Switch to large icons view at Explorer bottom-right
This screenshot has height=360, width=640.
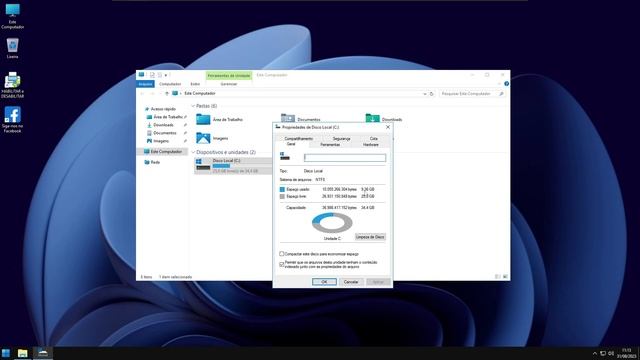pyautogui.click(x=505, y=277)
